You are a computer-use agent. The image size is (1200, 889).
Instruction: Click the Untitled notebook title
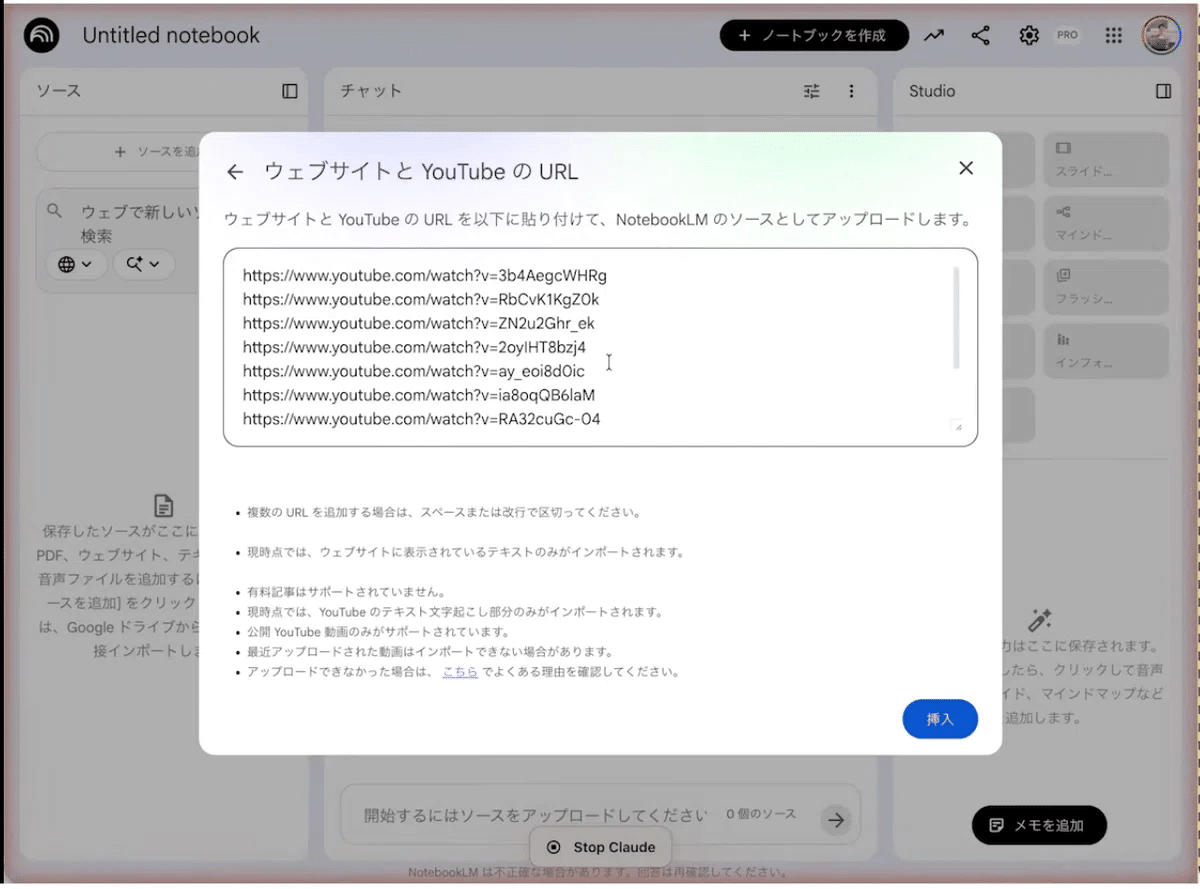coord(171,35)
